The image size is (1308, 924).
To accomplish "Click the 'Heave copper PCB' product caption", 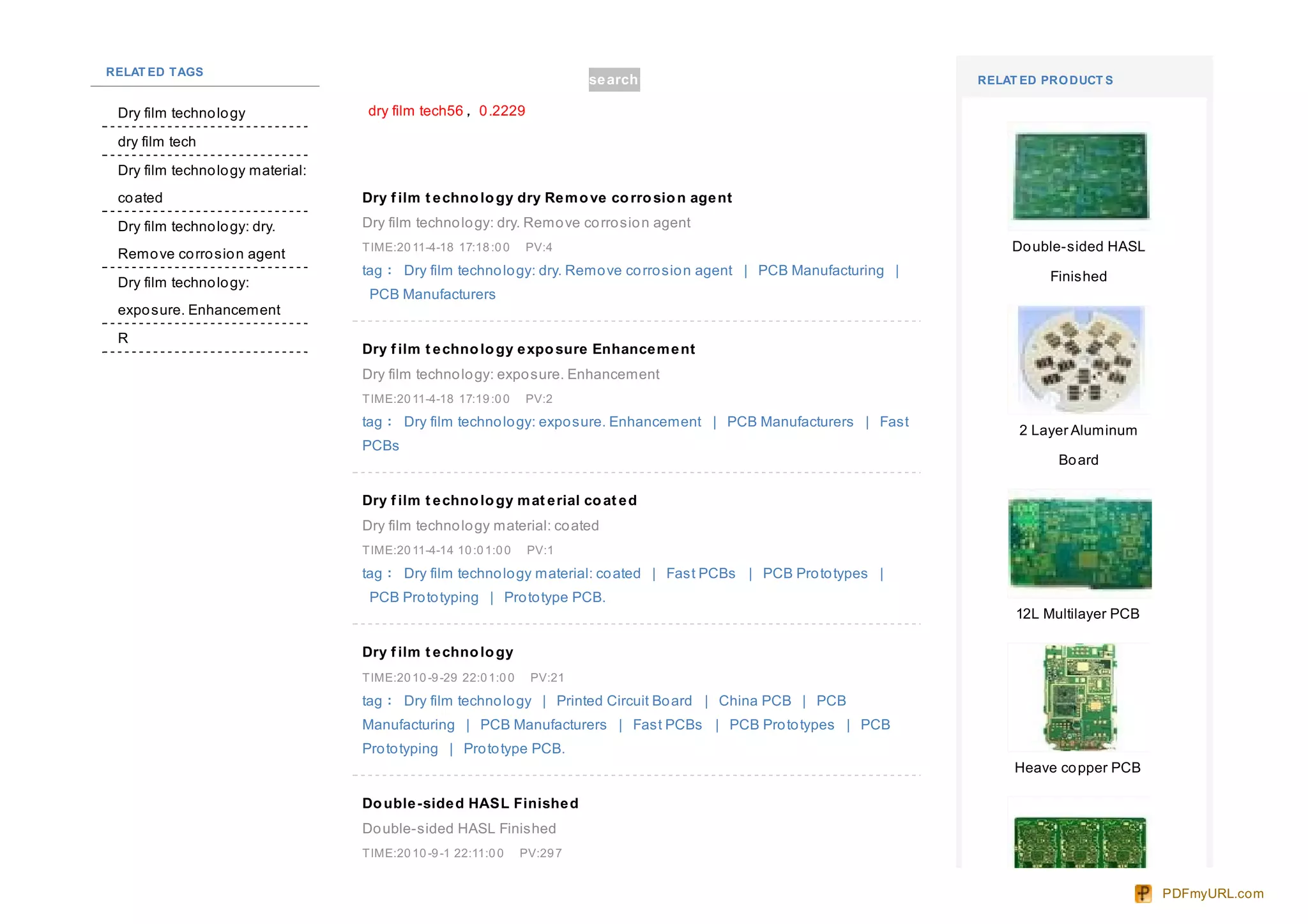I will (x=1077, y=768).
